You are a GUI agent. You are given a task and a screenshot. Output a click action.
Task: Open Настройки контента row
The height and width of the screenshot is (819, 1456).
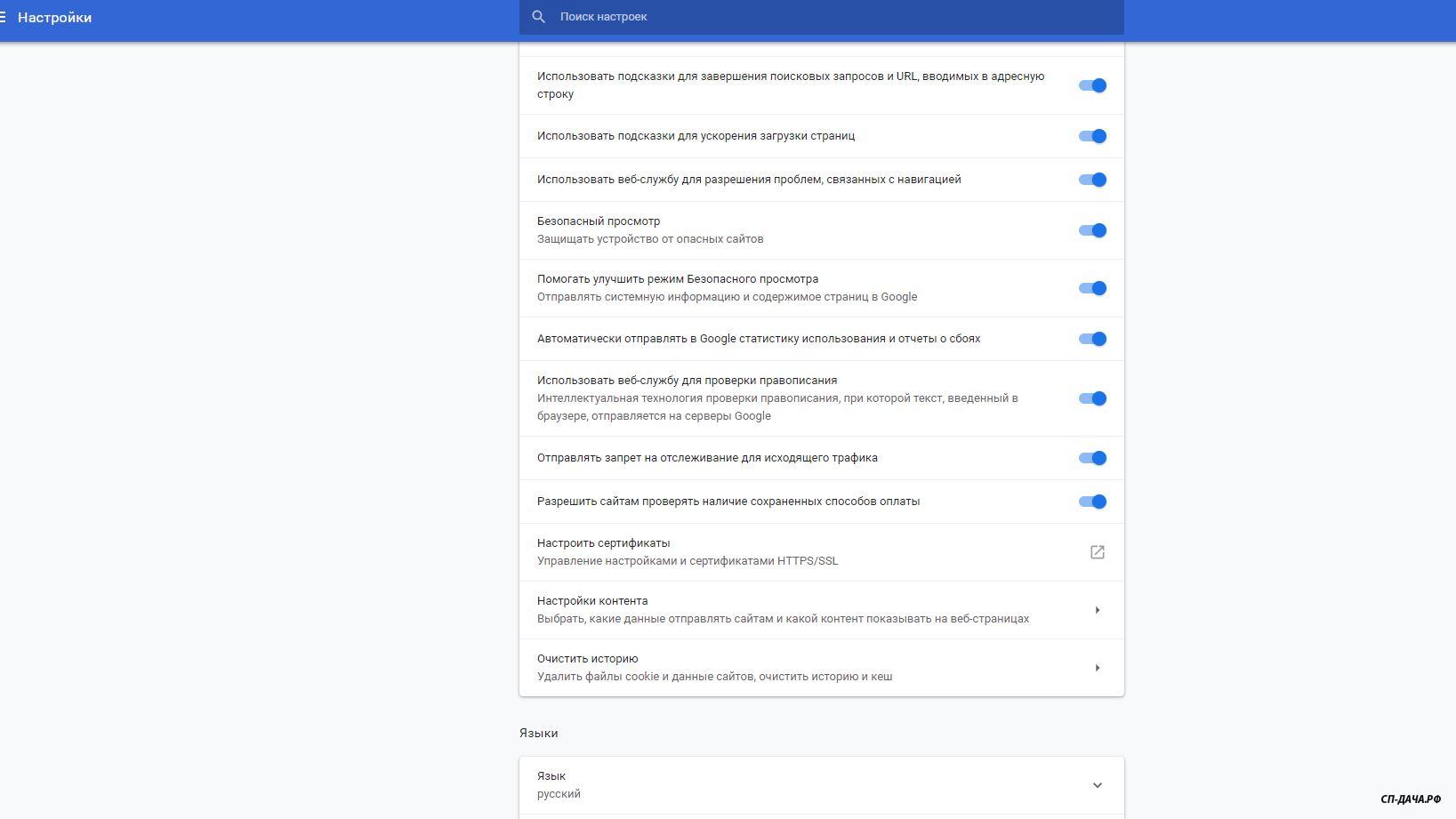[783, 610]
